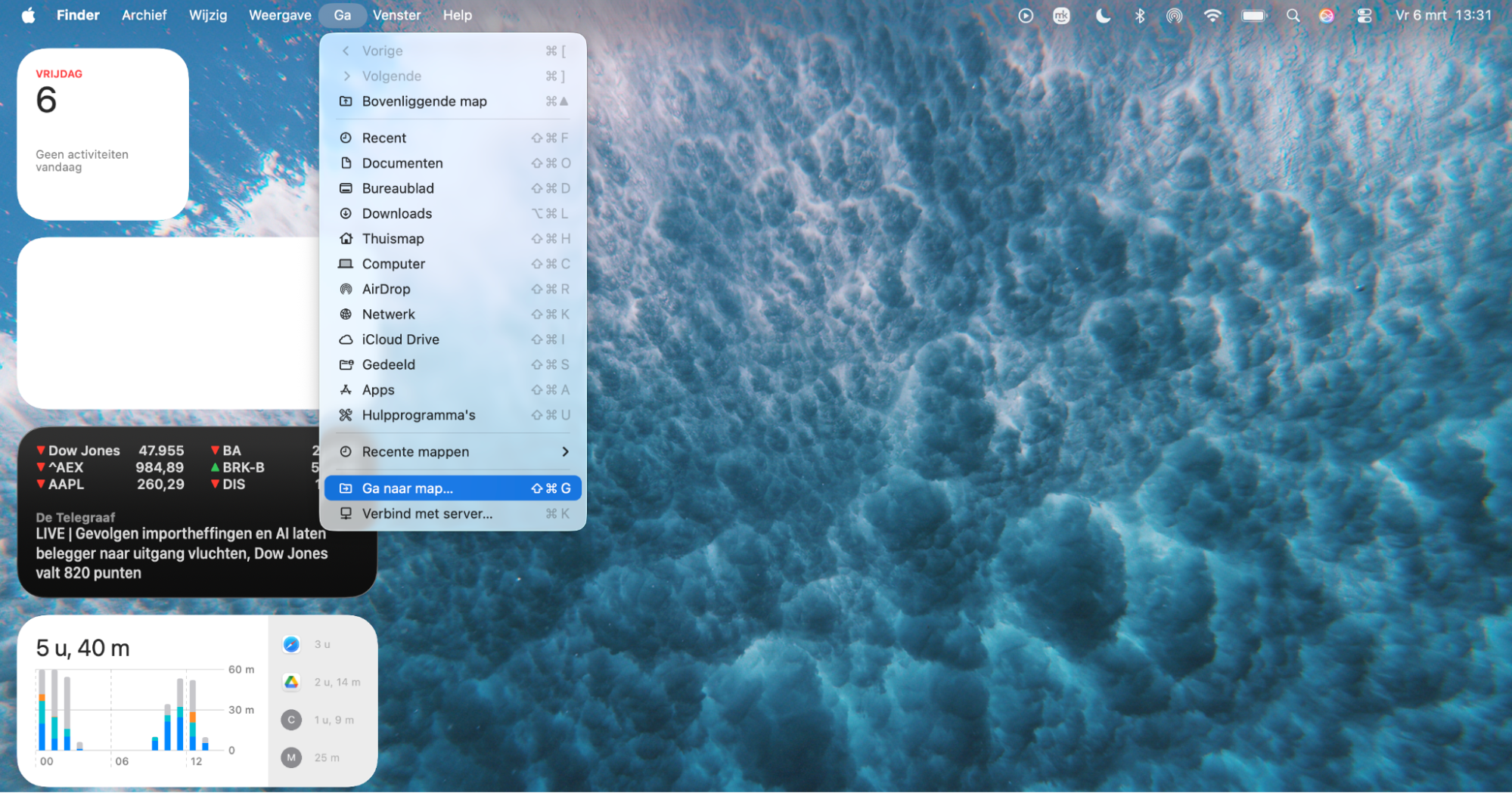Click the Screen Mirroring menu bar icon
This screenshot has width=1512, height=793.
click(1175, 15)
